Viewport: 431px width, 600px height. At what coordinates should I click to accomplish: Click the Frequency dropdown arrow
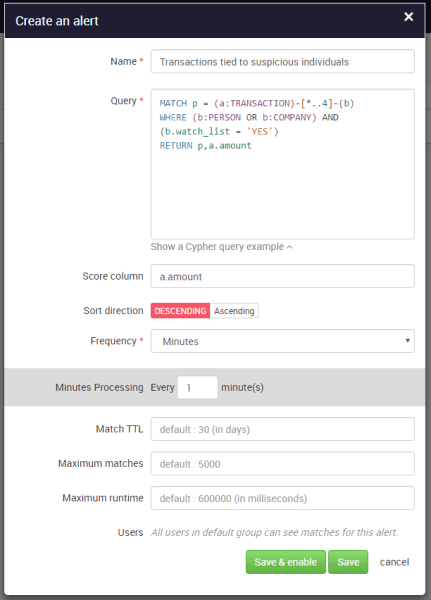tap(408, 341)
